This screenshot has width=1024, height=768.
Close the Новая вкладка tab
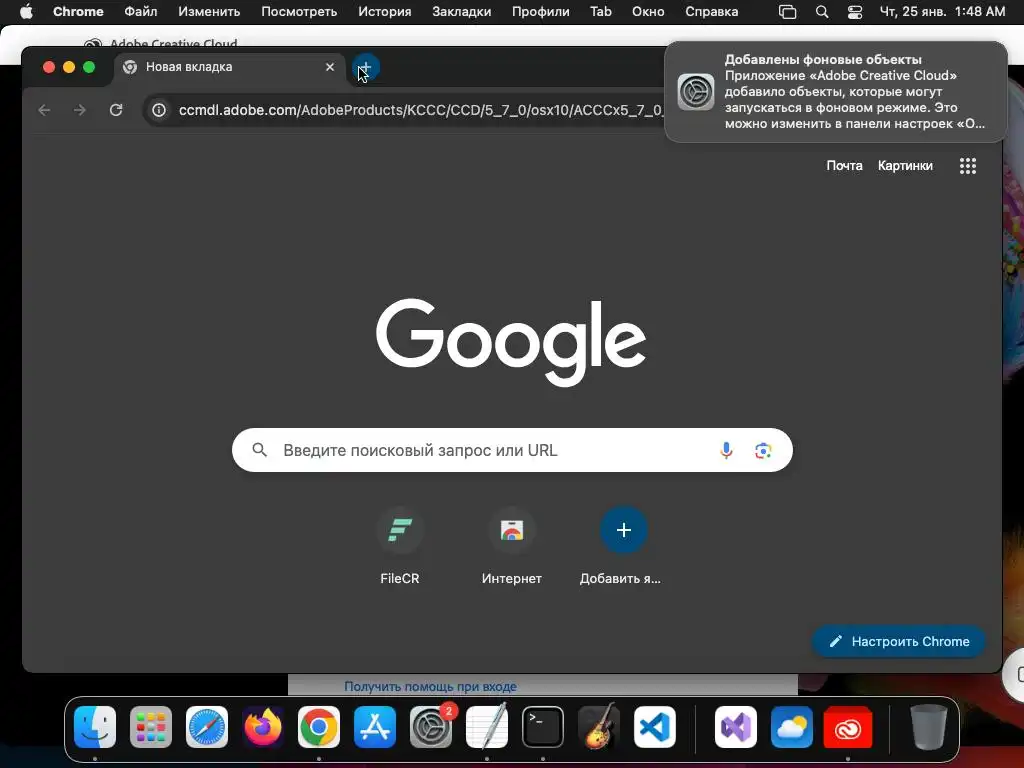[330, 67]
